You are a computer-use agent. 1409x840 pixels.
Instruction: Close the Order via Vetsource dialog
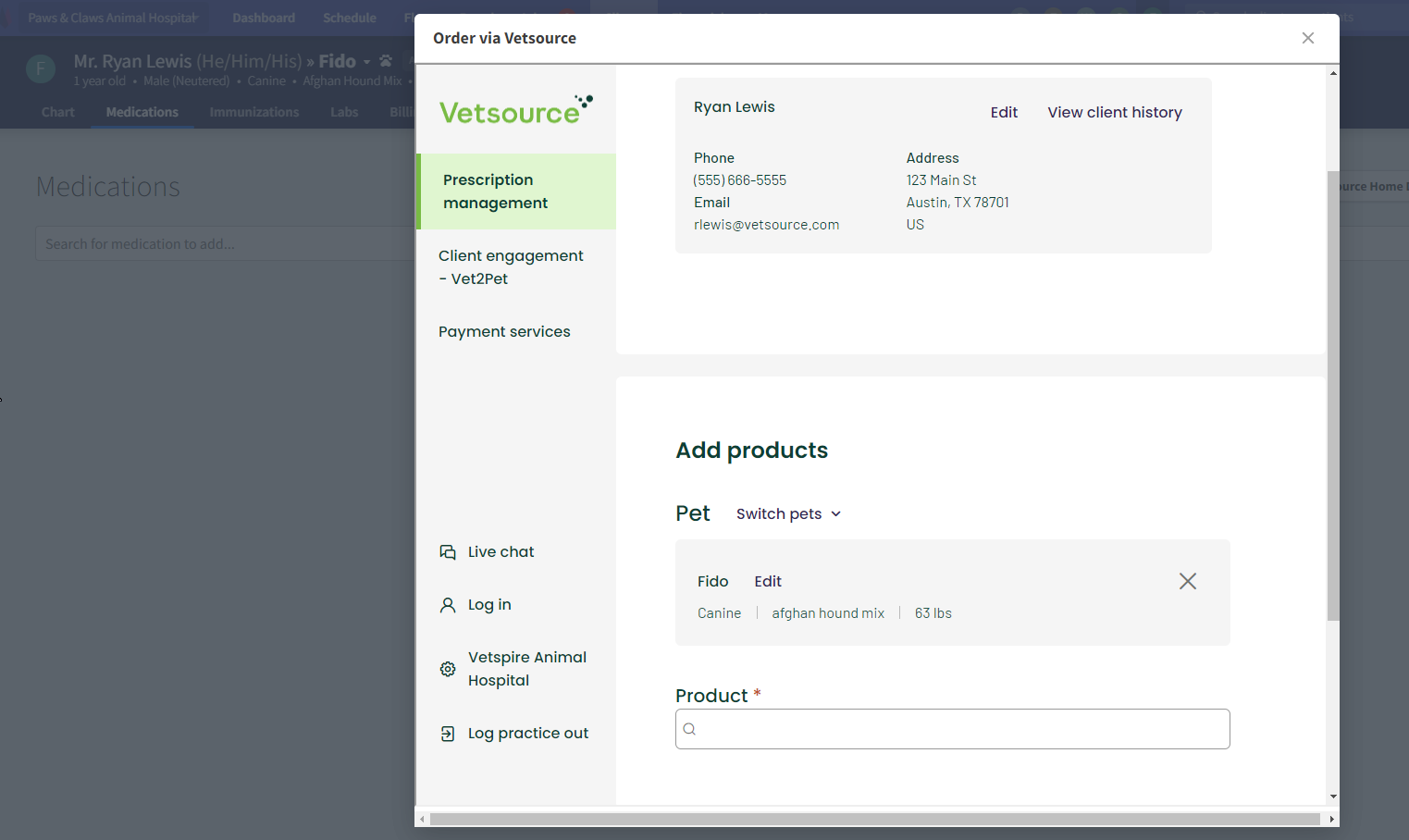pos(1307,38)
